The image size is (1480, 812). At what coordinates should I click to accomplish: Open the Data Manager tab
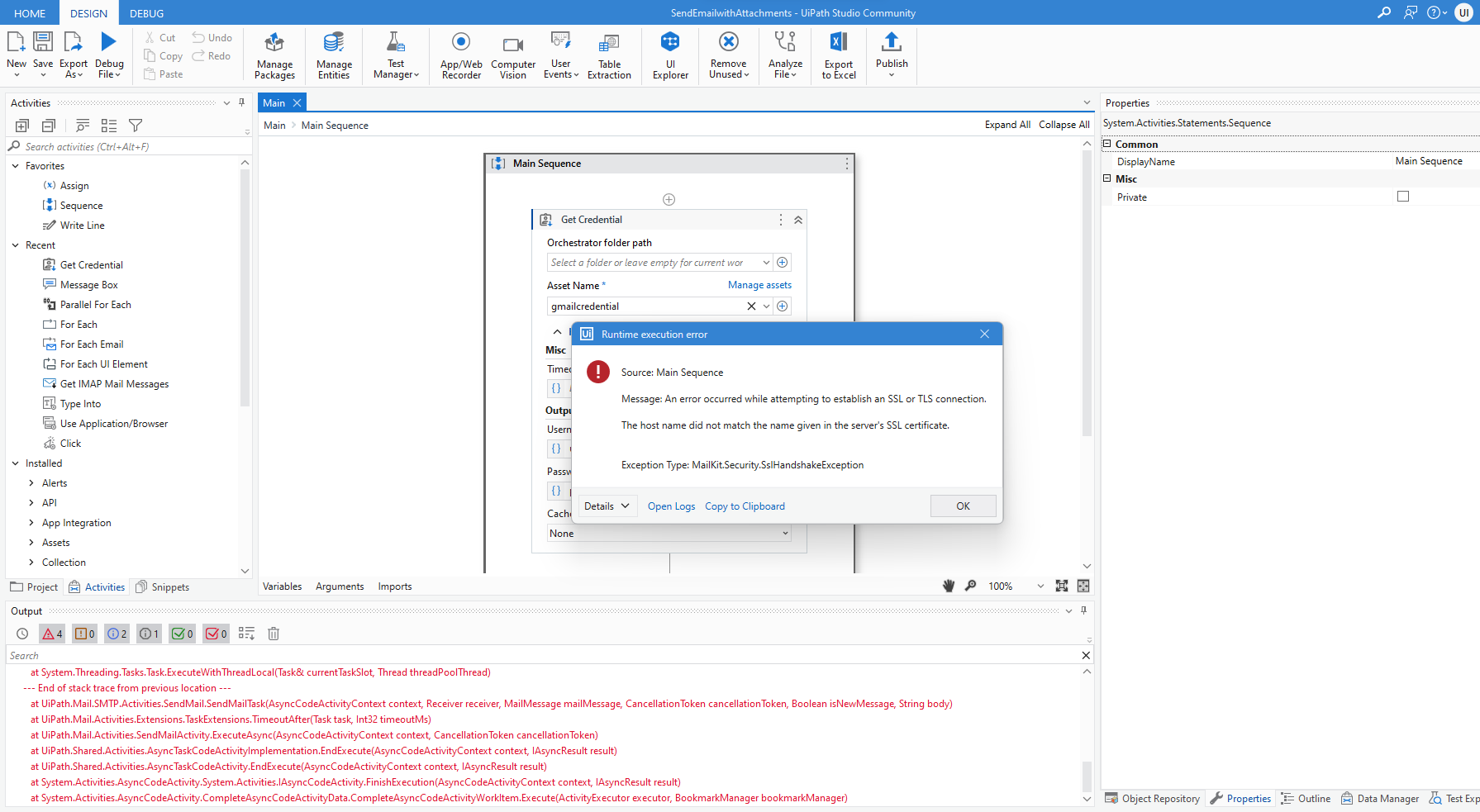click(x=1379, y=799)
